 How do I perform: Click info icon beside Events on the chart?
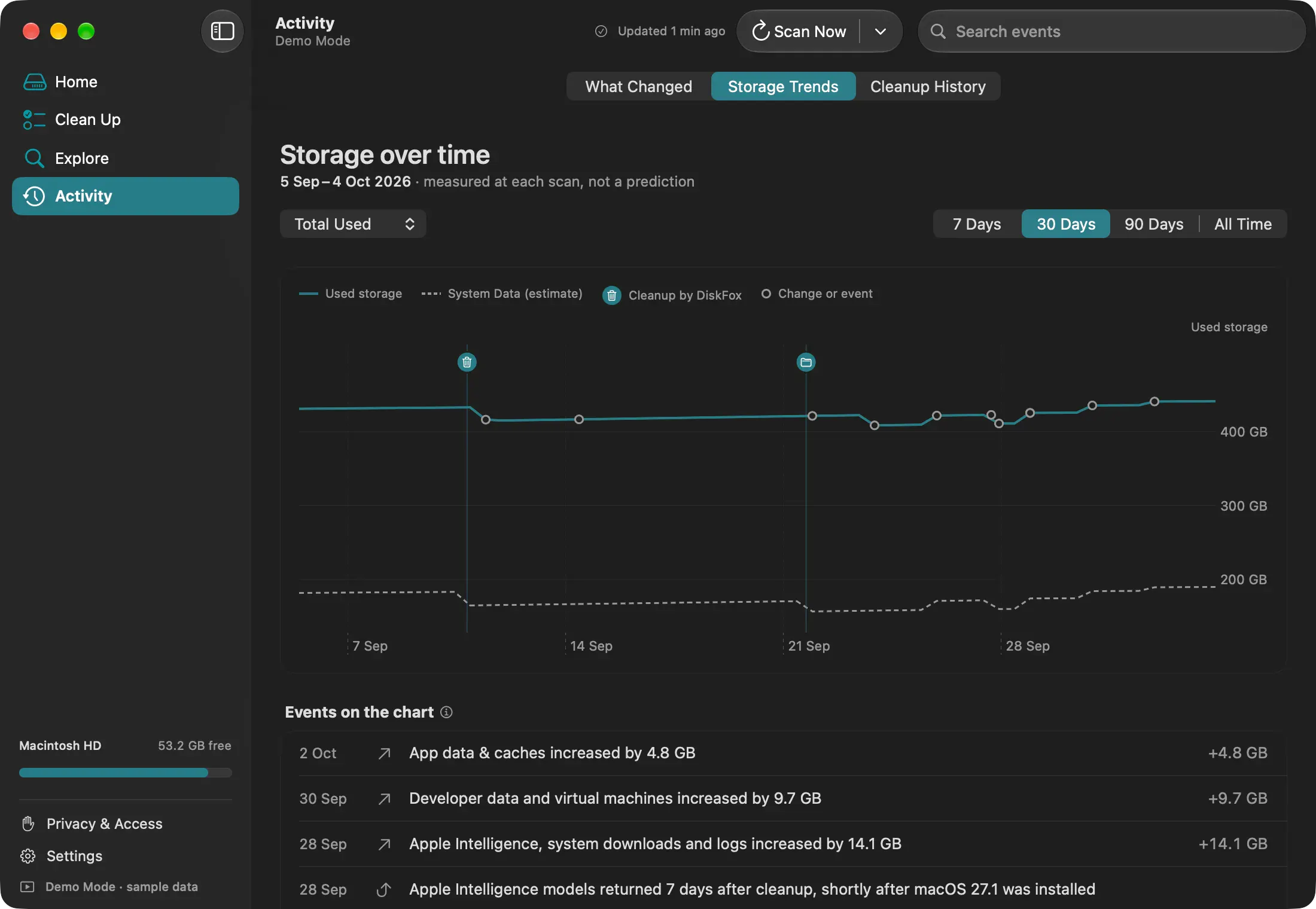point(446,712)
